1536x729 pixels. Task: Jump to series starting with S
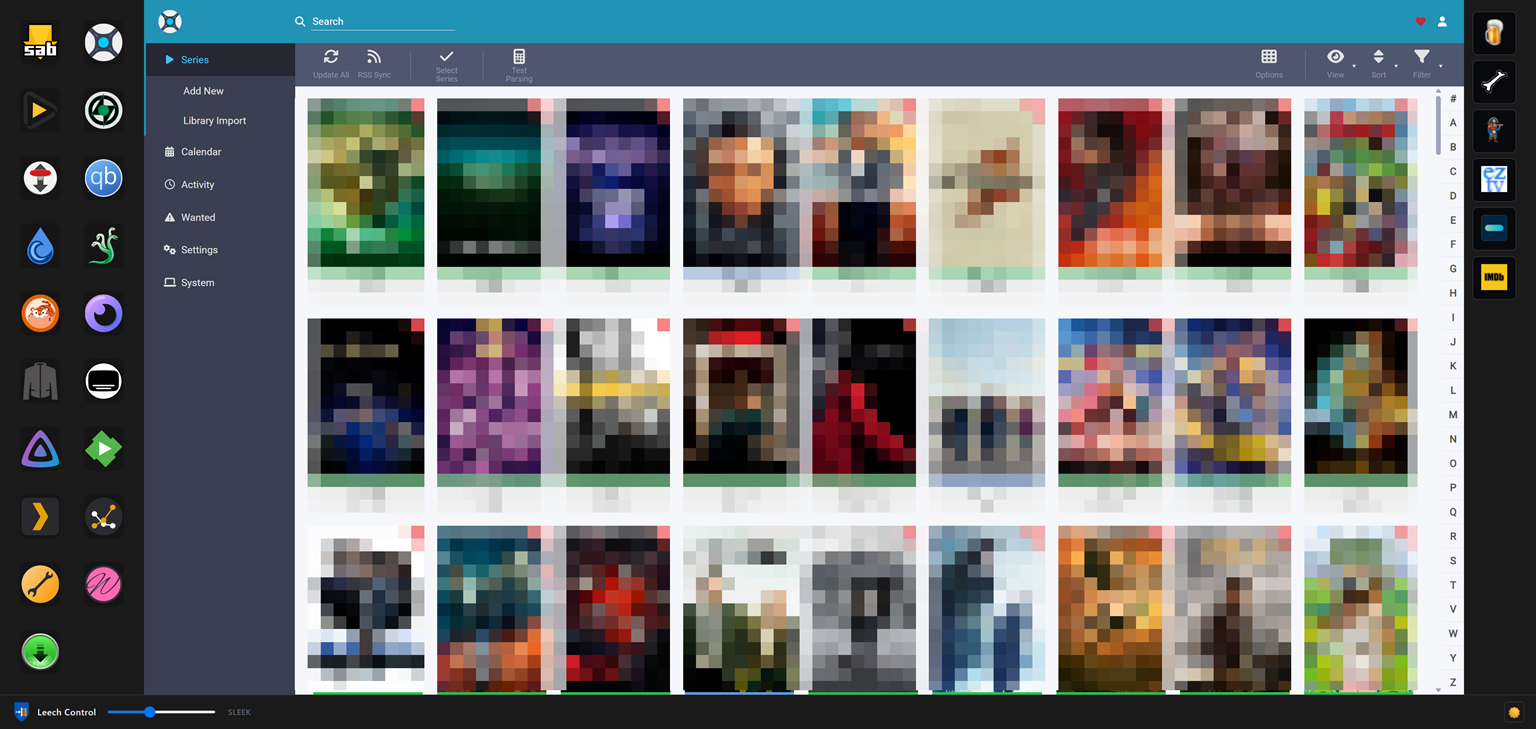pos(1453,561)
